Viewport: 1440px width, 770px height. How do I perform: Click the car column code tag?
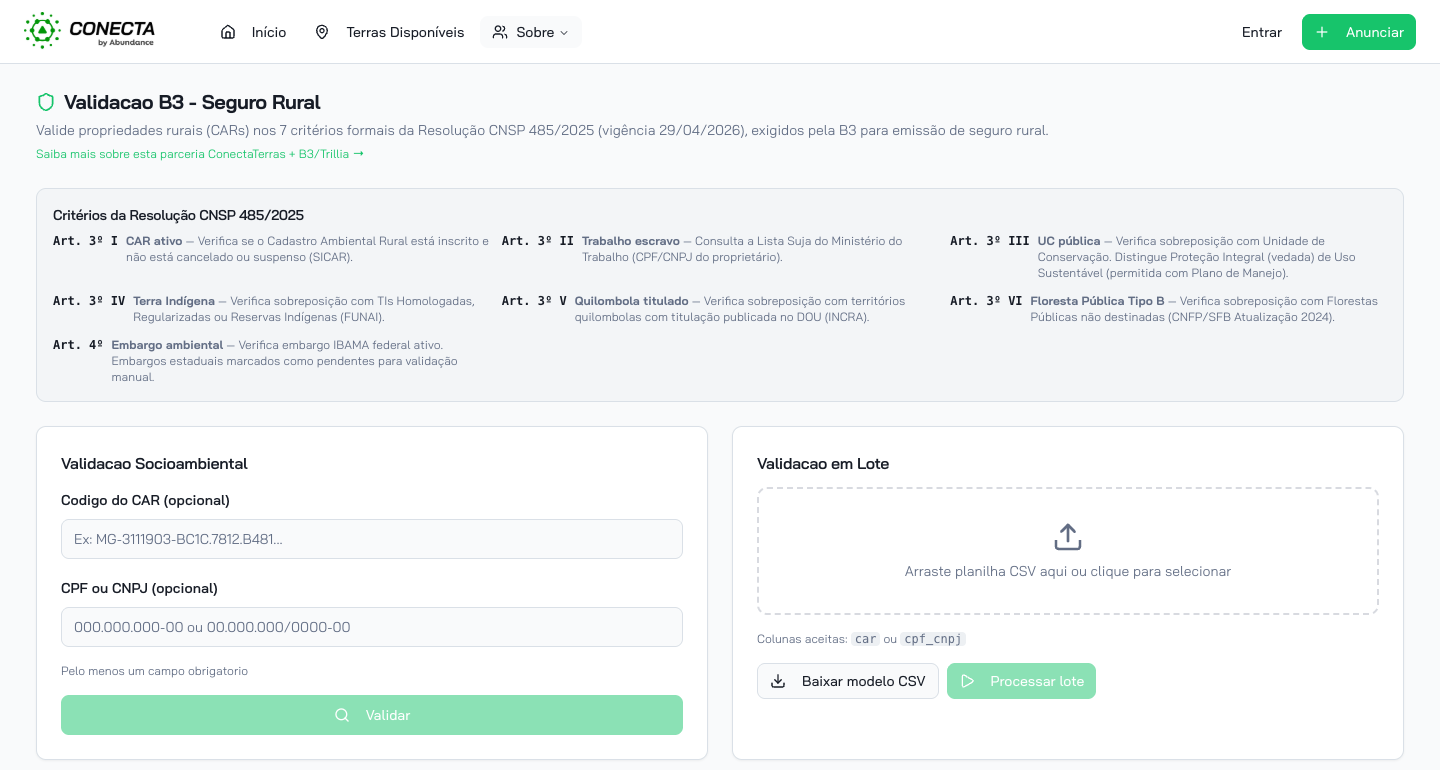click(x=866, y=639)
